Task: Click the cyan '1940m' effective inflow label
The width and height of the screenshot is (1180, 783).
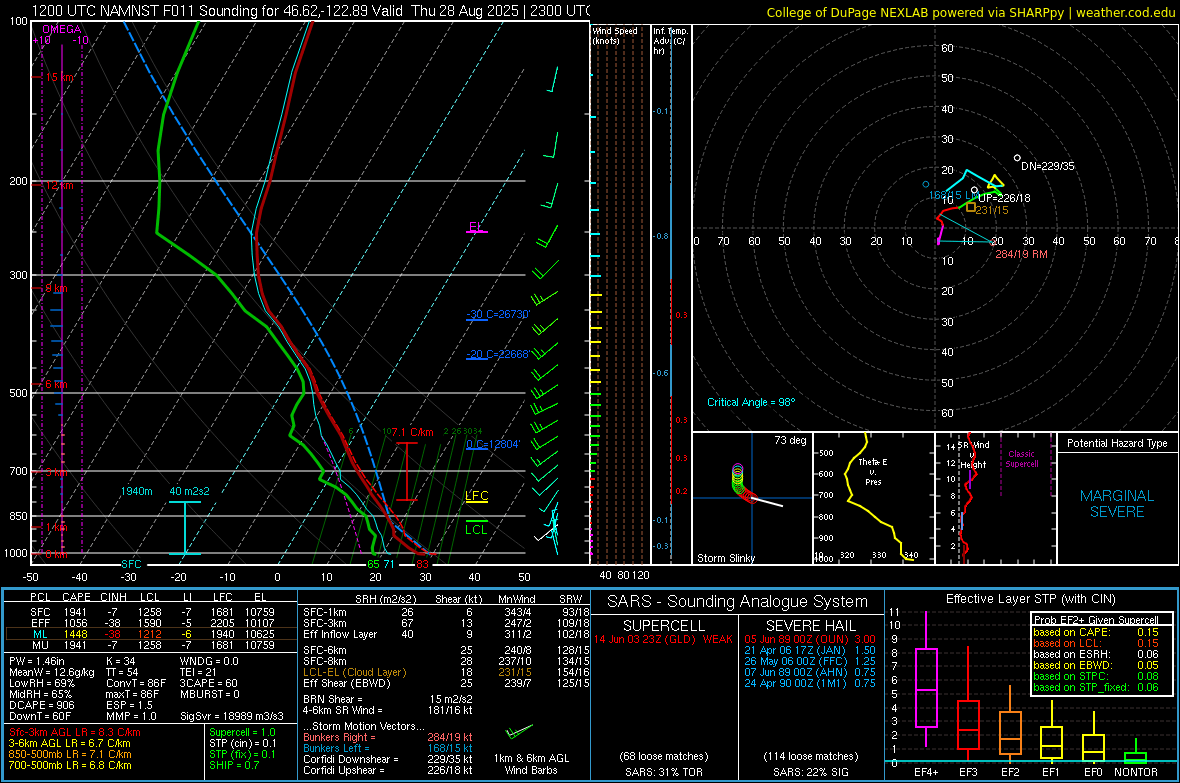Action: (x=136, y=491)
